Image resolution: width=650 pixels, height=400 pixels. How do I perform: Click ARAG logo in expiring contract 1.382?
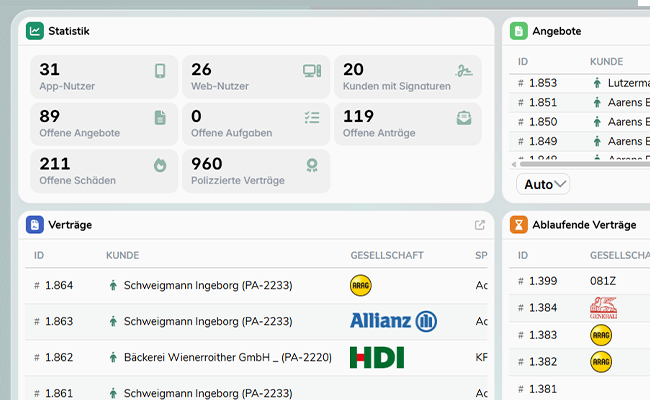(601, 362)
